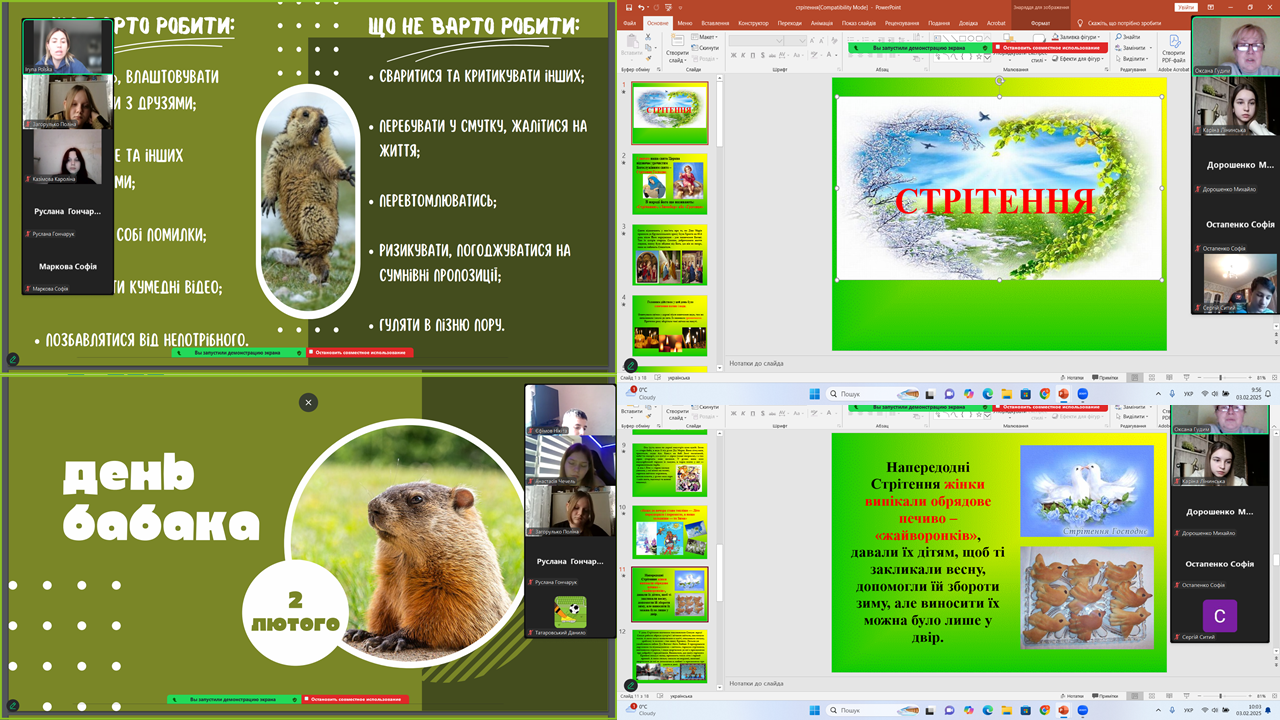Viewport: 1280px width, 720px height.
Task: Click green sharing banner over the Основне ribbon
Action: (x=919, y=47)
